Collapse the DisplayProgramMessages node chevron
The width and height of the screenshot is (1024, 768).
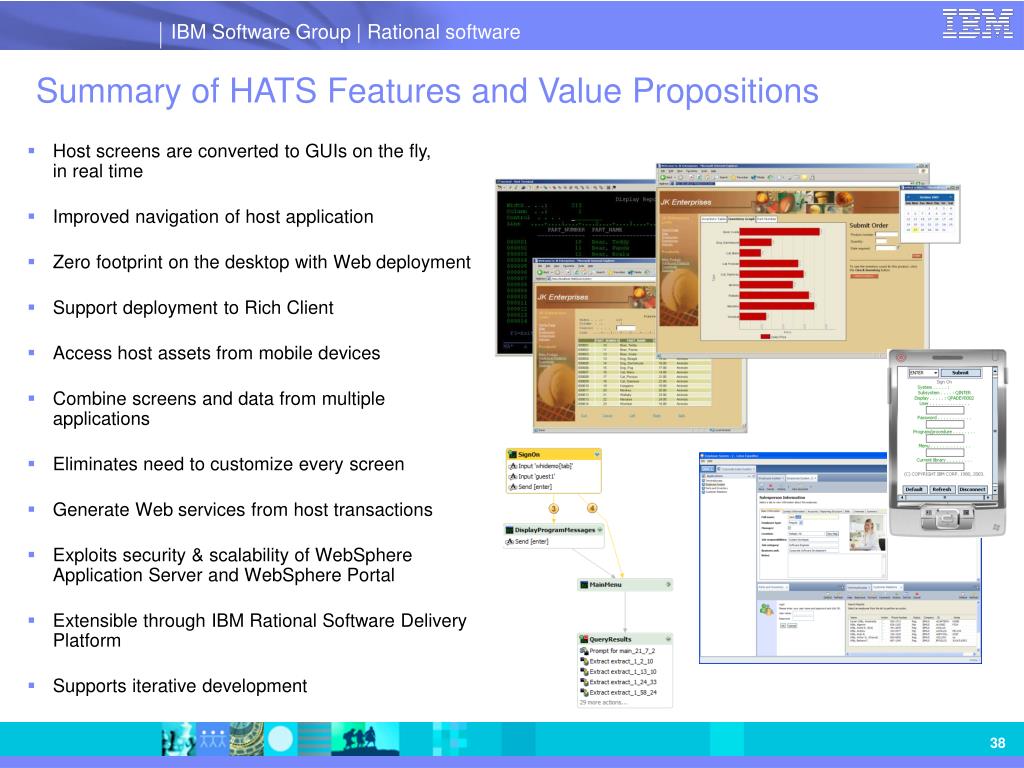point(600,530)
